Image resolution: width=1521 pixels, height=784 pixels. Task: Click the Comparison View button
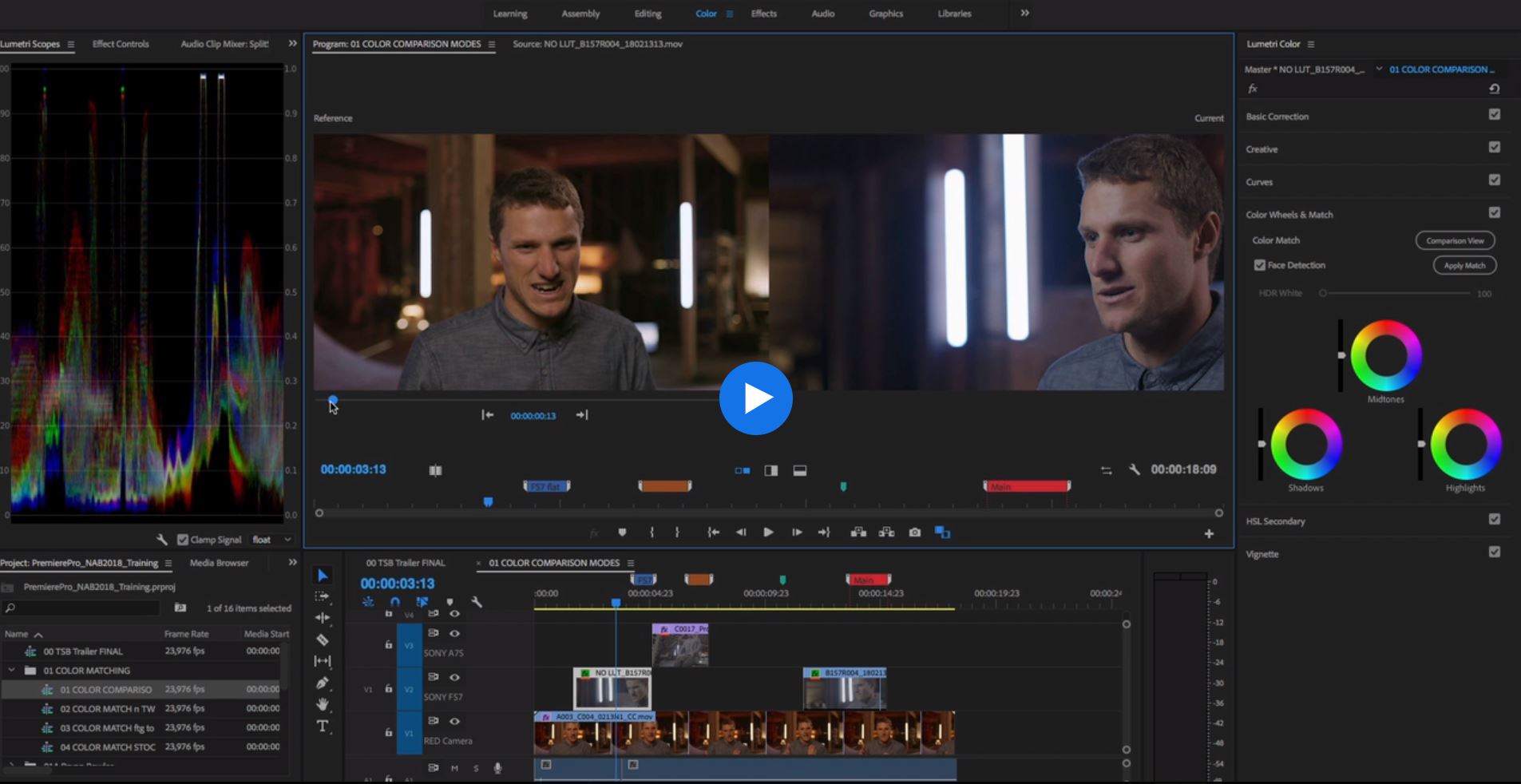(1455, 240)
